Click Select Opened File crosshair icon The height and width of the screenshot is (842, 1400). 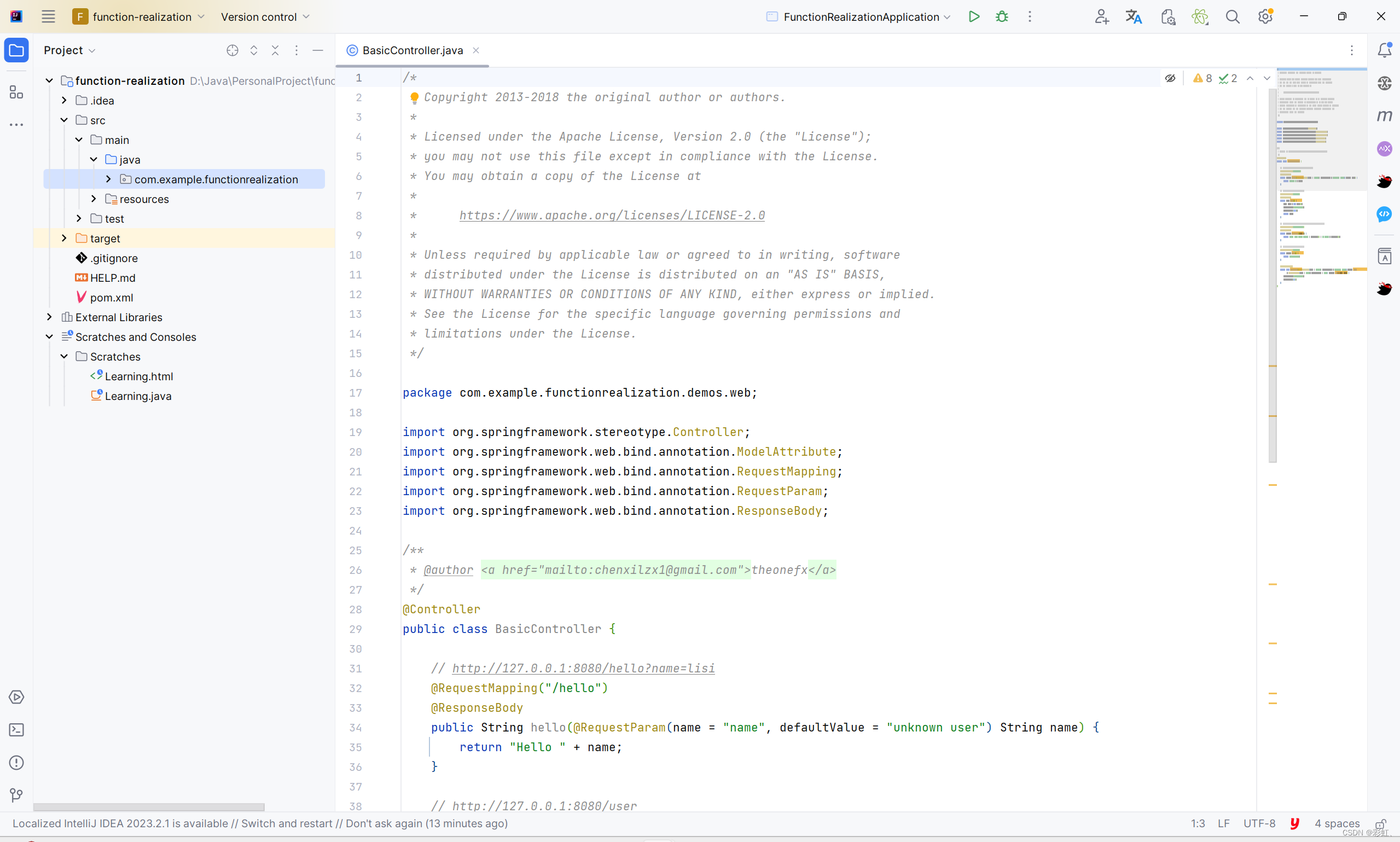(232, 50)
